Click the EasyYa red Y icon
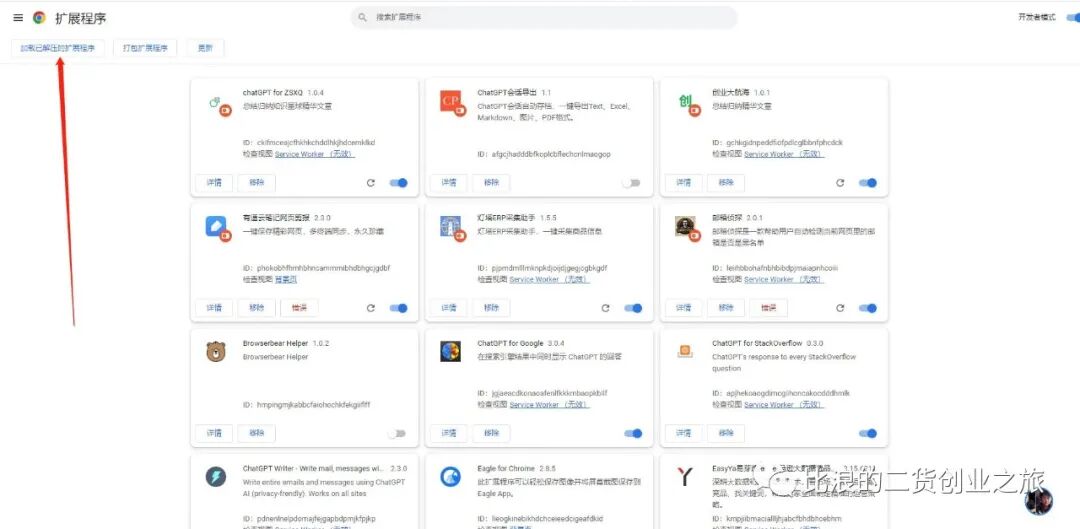Screen dimensions: 1080x529 [685, 477]
